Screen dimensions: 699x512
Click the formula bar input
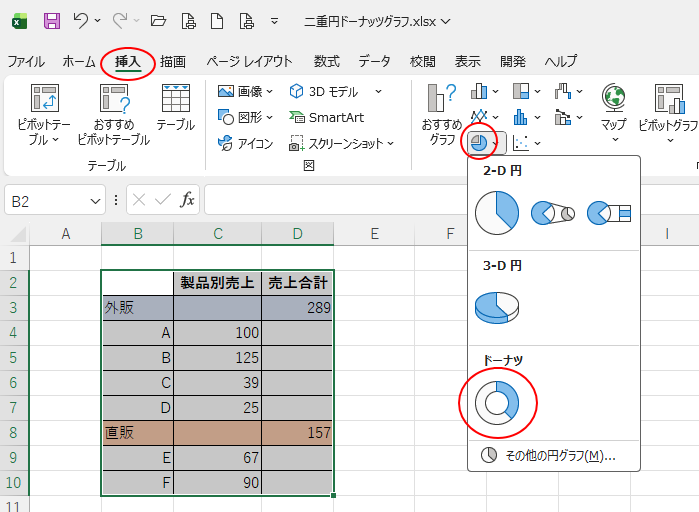point(336,200)
